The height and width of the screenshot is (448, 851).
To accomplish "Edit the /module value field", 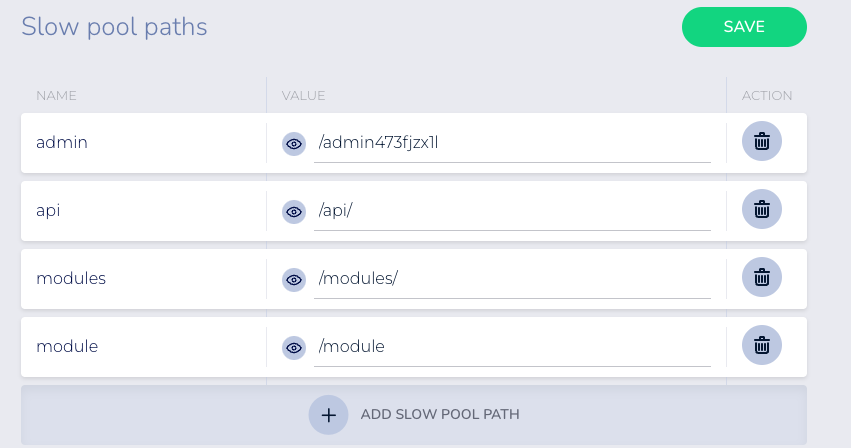I will [x=512, y=346].
